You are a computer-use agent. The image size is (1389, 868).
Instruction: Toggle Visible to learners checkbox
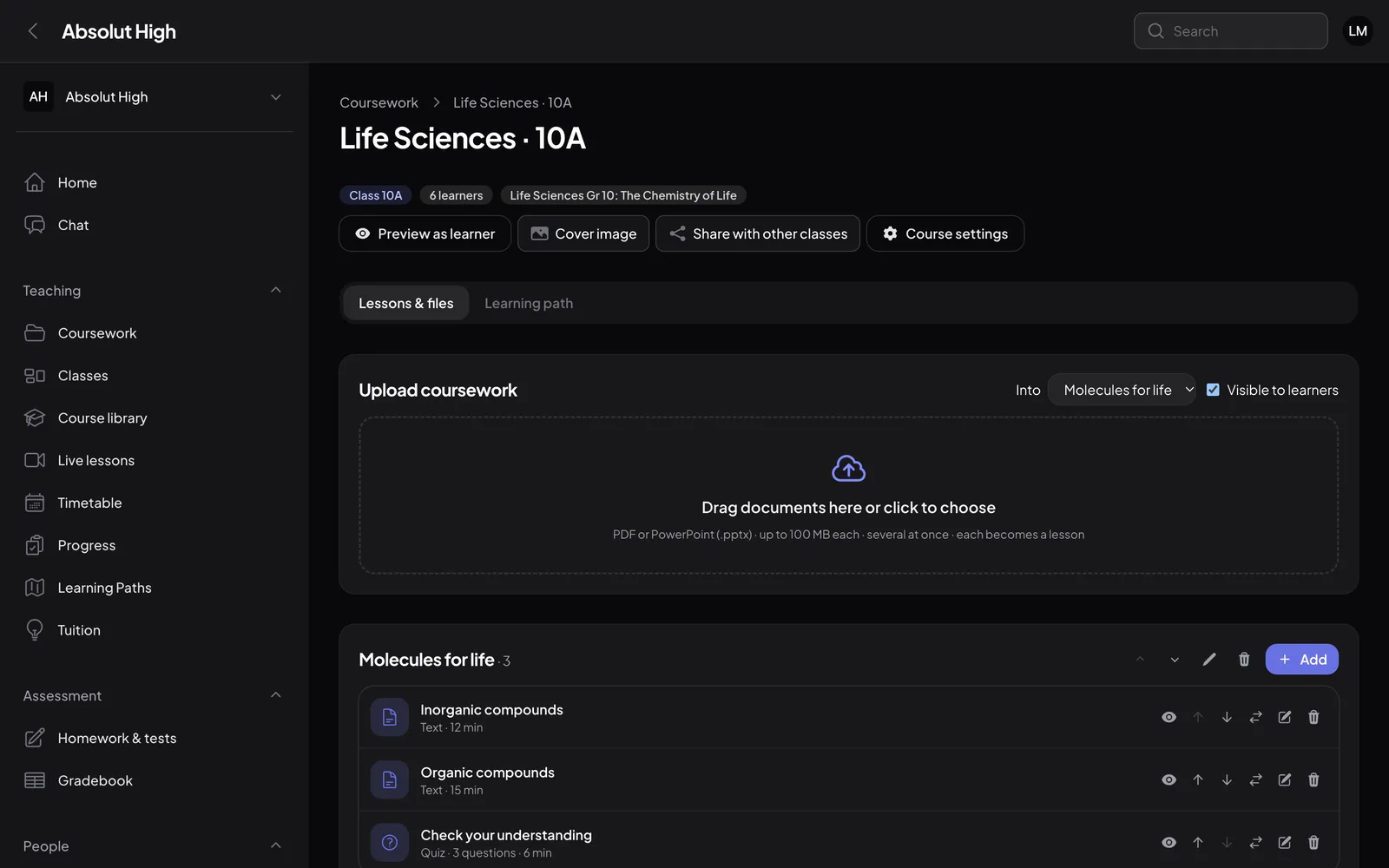coord(1213,390)
